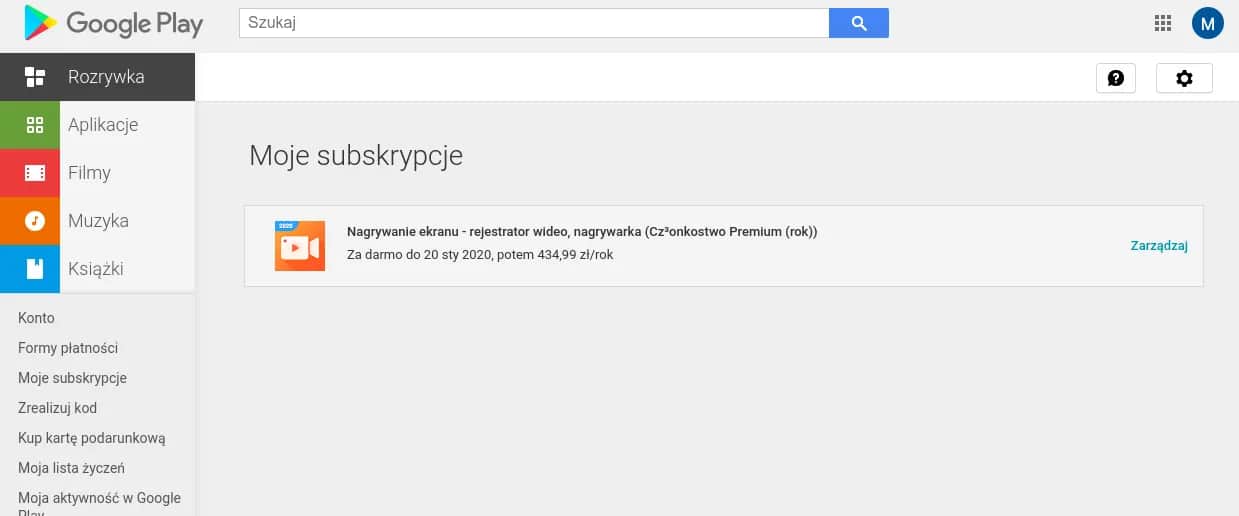Open the settings gear button
Screen dimensions: 1239x516
click(x=1184, y=78)
